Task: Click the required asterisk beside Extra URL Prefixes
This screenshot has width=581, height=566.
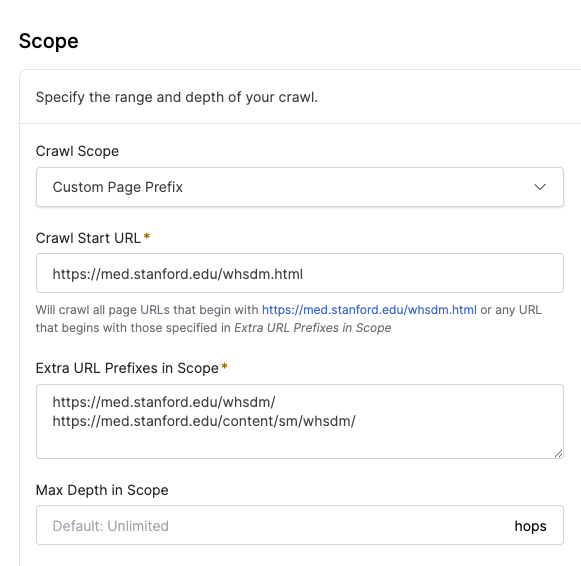Action: click(224, 366)
